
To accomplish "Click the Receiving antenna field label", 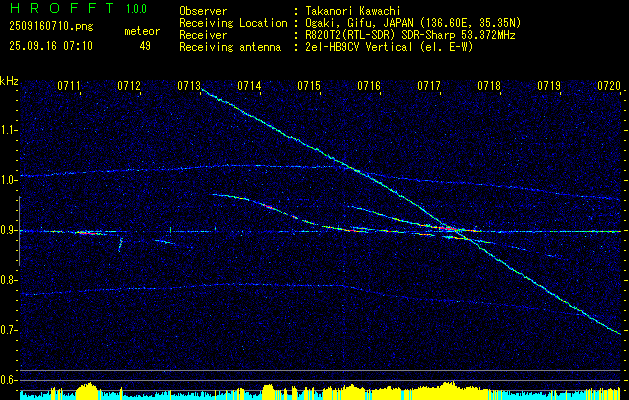I will tap(230, 47).
